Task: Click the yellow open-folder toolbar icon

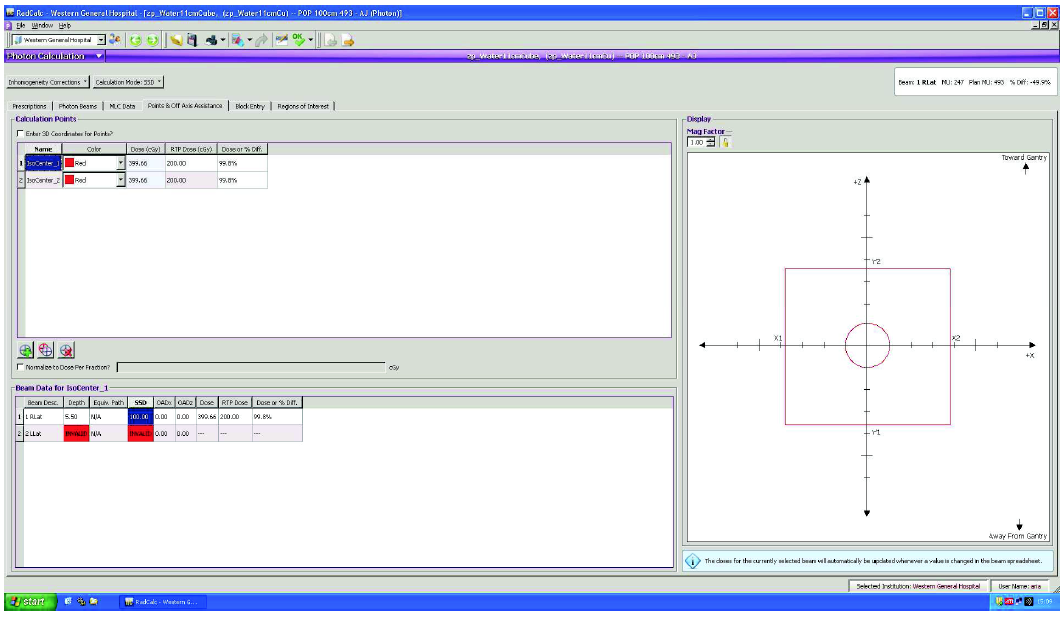Action: (x=176, y=41)
